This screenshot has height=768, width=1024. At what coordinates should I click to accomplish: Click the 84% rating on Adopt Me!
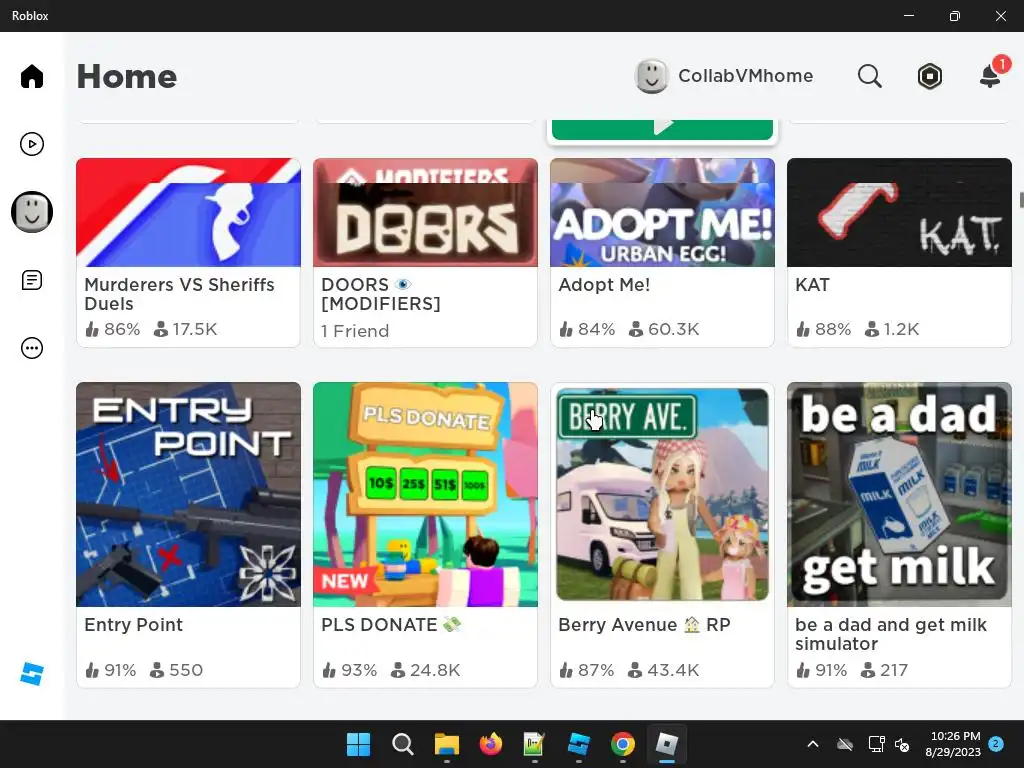587,329
